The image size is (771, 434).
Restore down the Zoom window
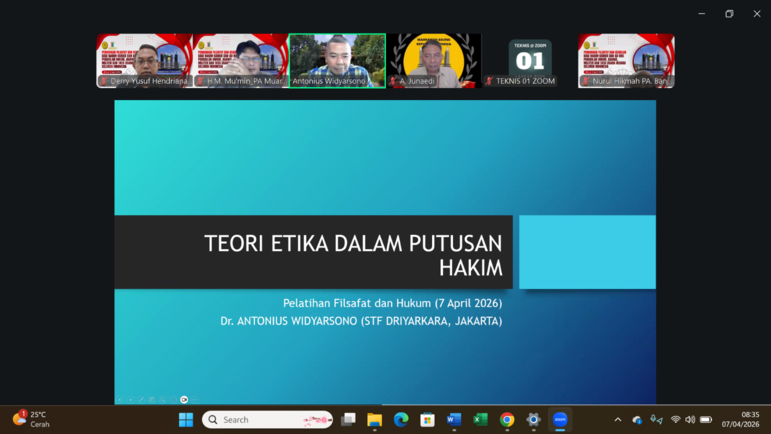pos(729,14)
